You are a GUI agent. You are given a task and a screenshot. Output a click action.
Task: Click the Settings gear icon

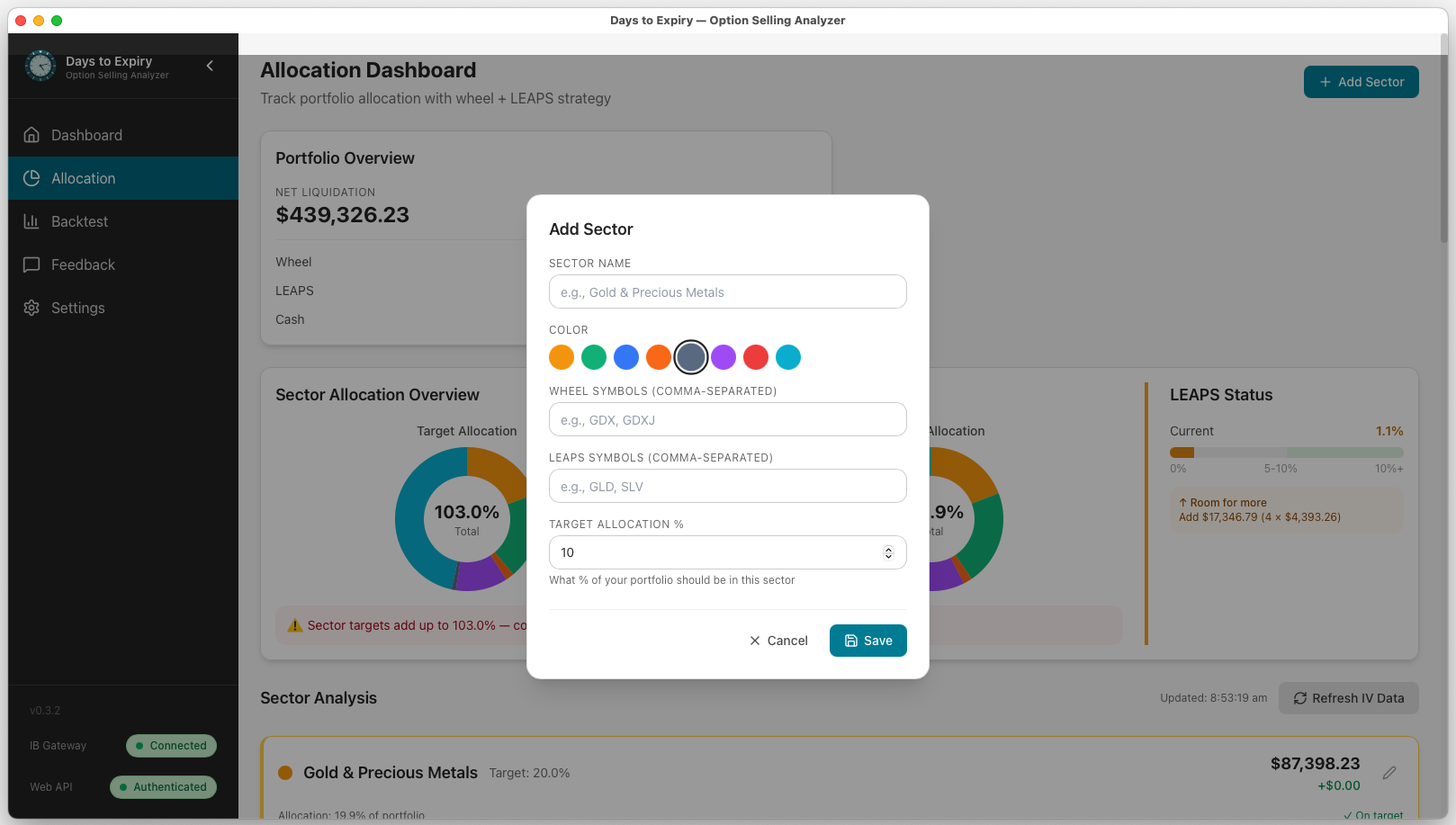[x=31, y=308]
